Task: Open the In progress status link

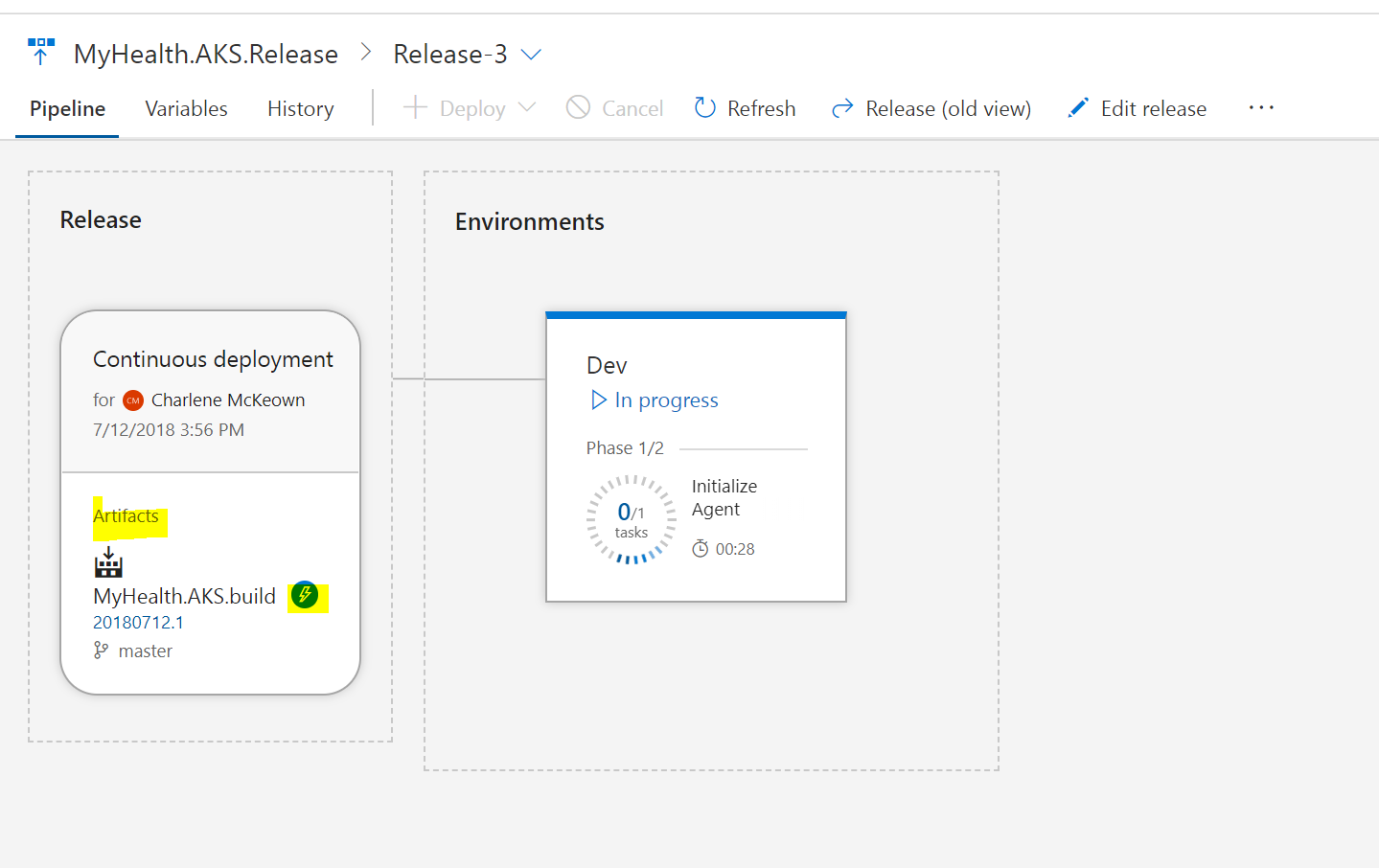Action: [666, 400]
